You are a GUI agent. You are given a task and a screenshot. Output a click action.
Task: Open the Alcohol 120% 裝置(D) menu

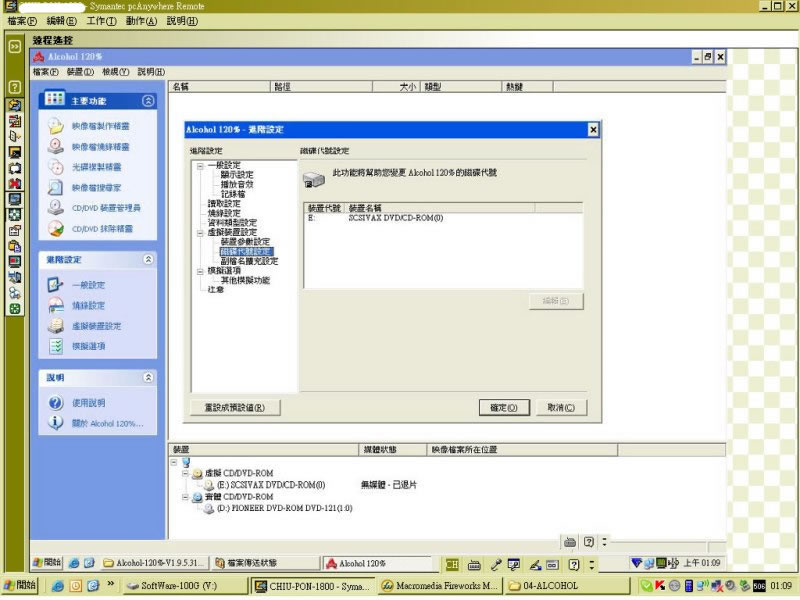tap(80, 72)
